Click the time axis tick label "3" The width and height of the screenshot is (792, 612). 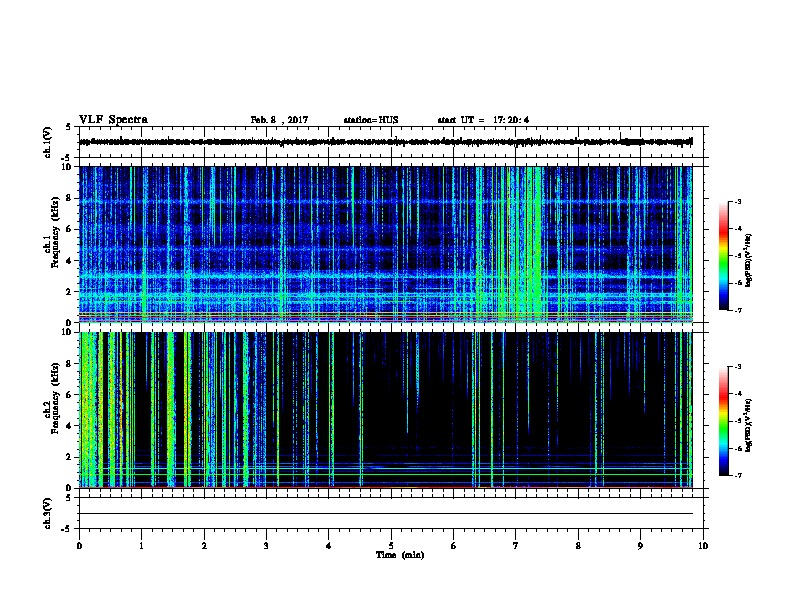point(266,546)
